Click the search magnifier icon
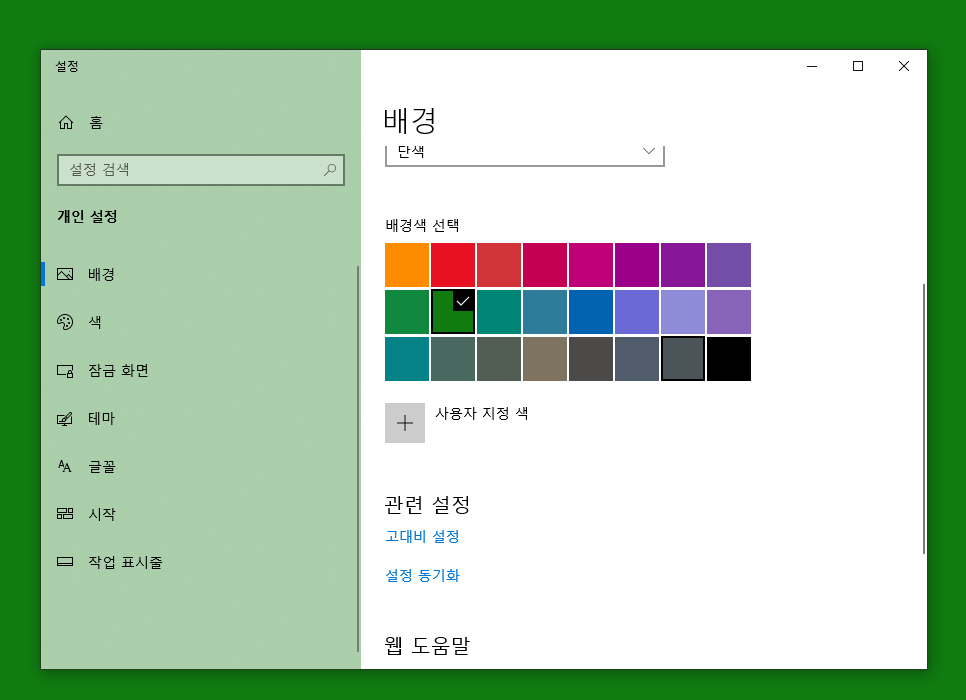966x700 pixels. 330,169
